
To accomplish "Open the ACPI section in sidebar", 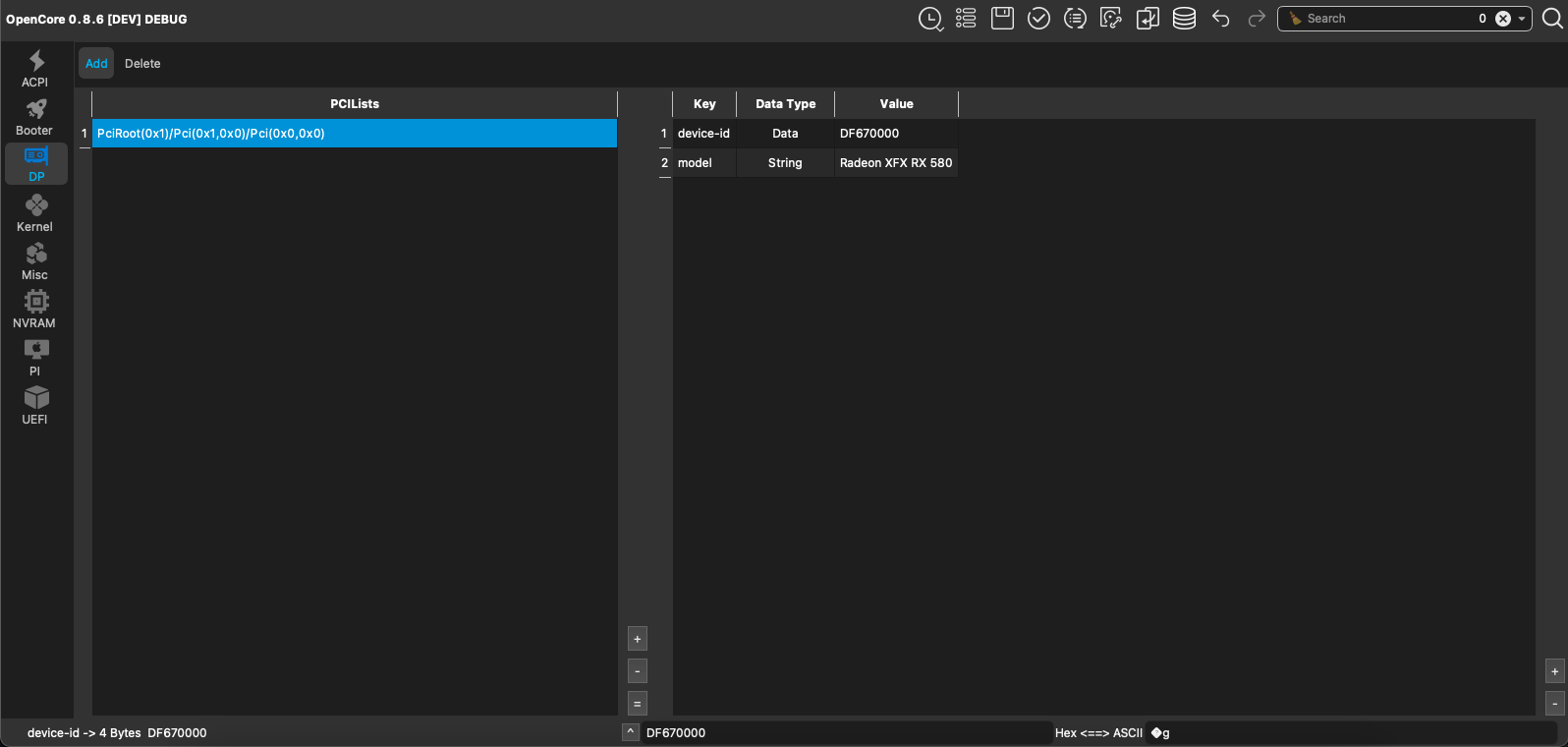I will tap(35, 69).
